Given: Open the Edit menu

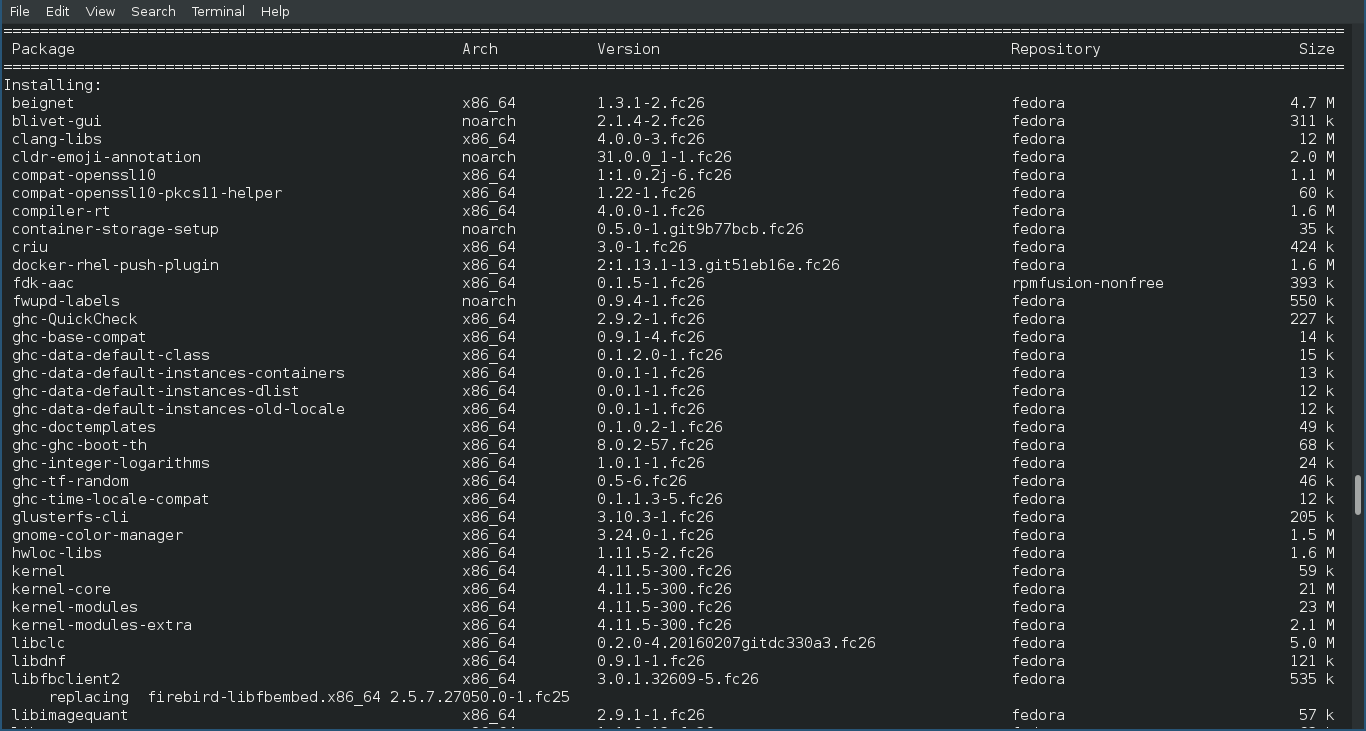Looking at the screenshot, I should pyautogui.click(x=57, y=11).
